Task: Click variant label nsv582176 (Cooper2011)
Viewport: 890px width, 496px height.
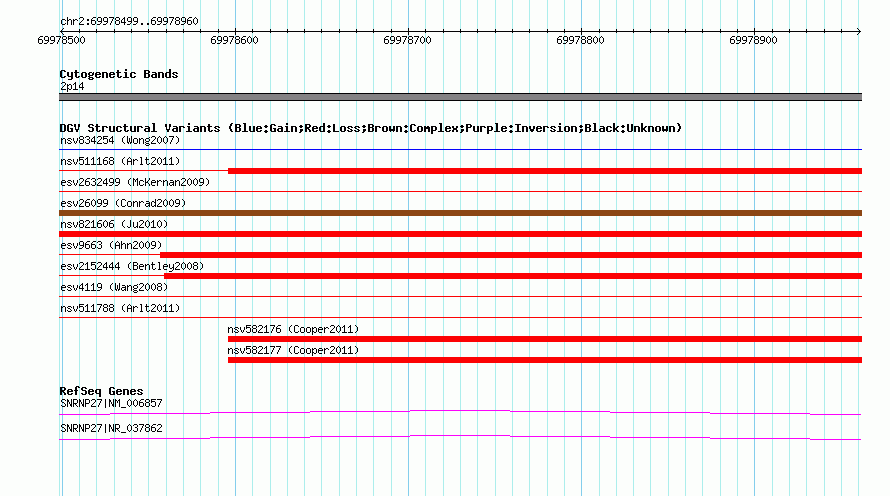Action: coord(293,329)
